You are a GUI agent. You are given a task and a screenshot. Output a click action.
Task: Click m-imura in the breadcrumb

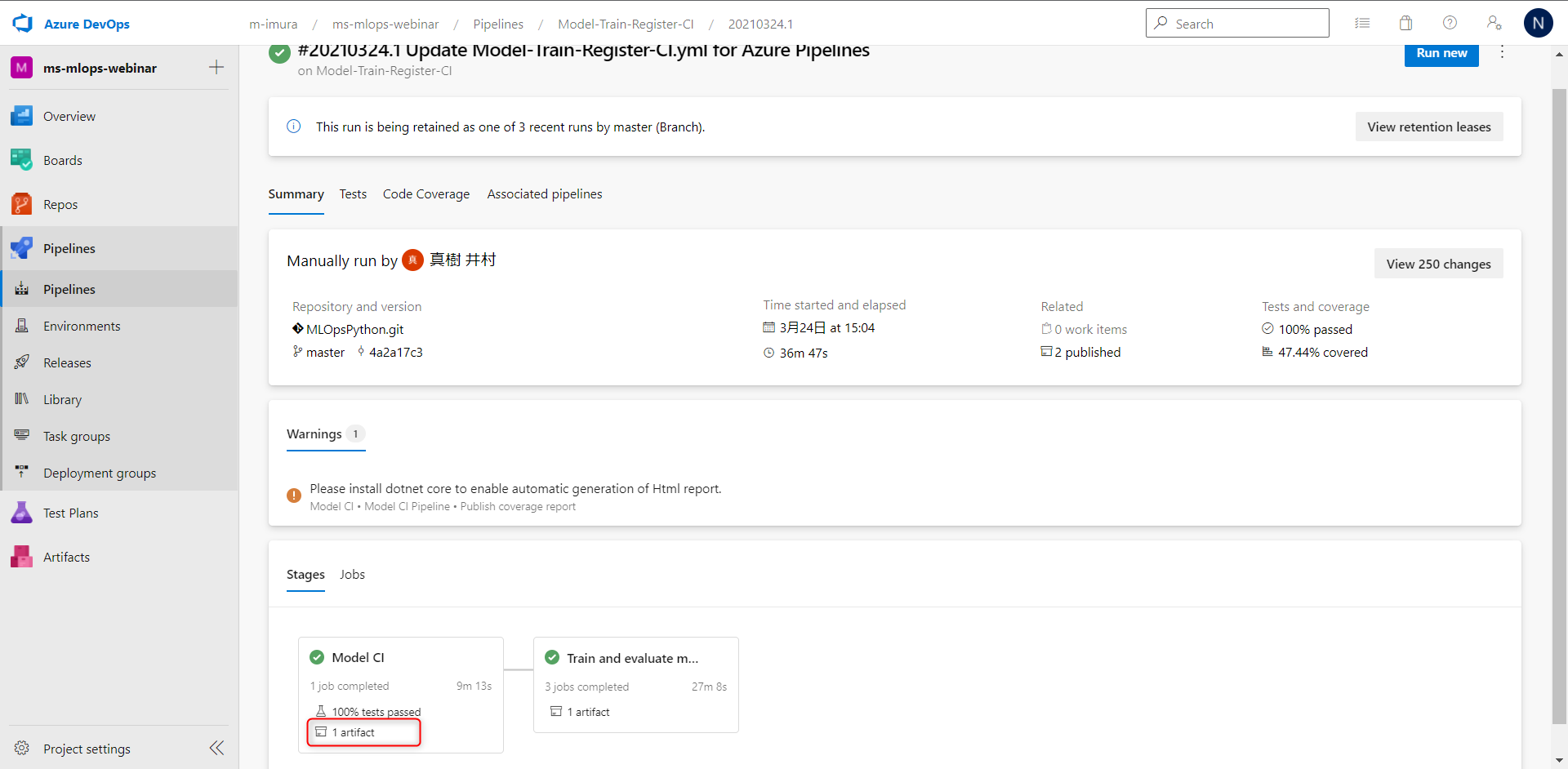[273, 24]
